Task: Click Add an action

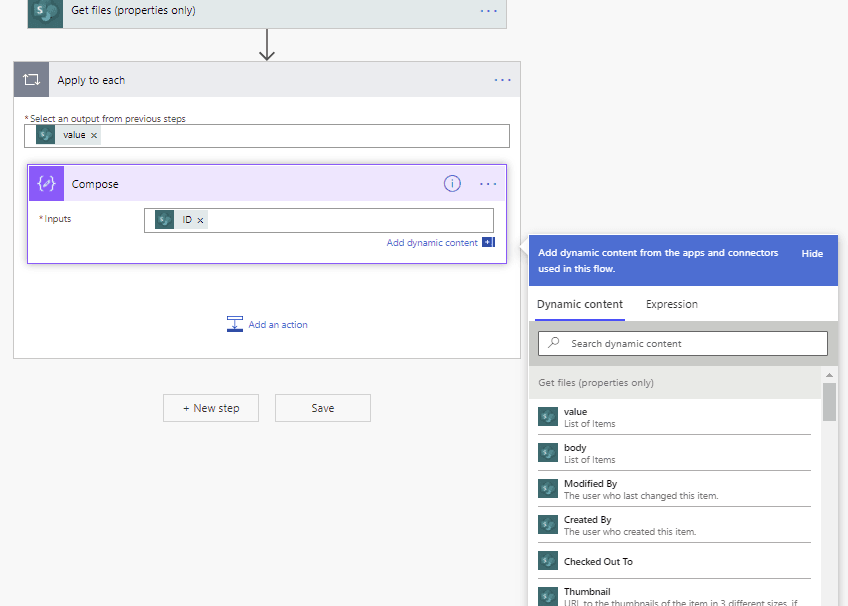Action: pyautogui.click(x=267, y=324)
